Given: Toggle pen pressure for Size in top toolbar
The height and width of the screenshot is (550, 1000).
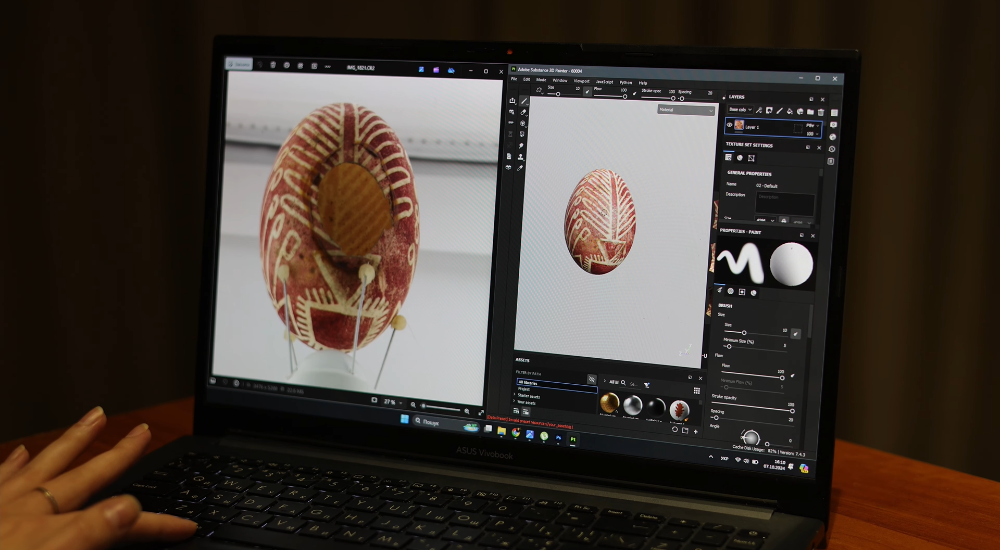Looking at the screenshot, I should 587,92.
